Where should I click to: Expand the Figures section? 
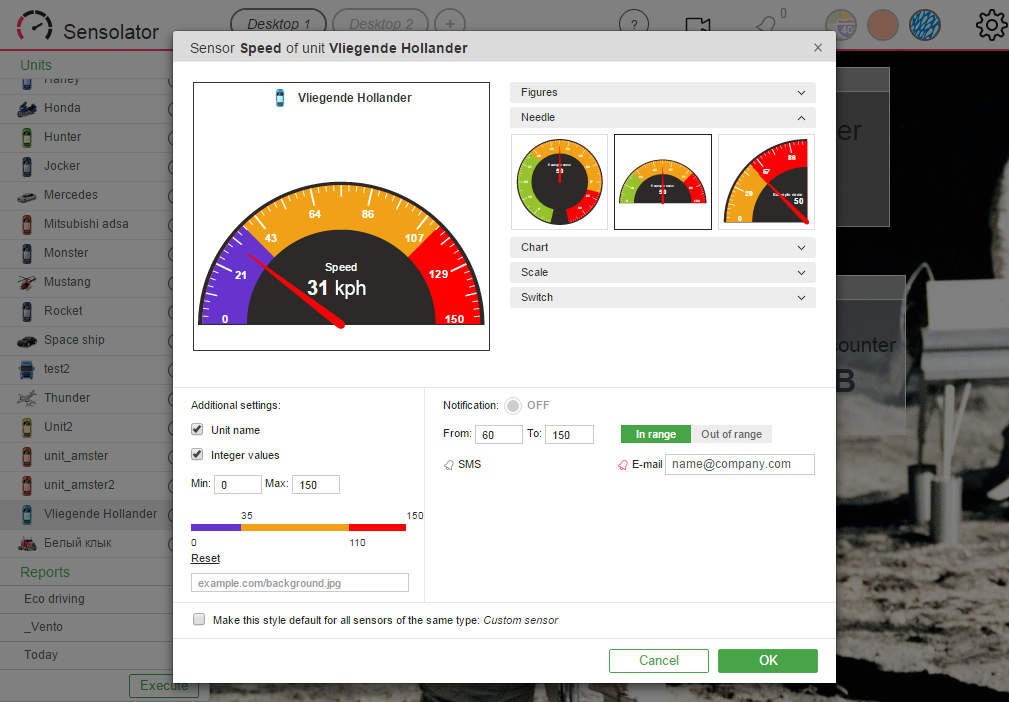(663, 93)
